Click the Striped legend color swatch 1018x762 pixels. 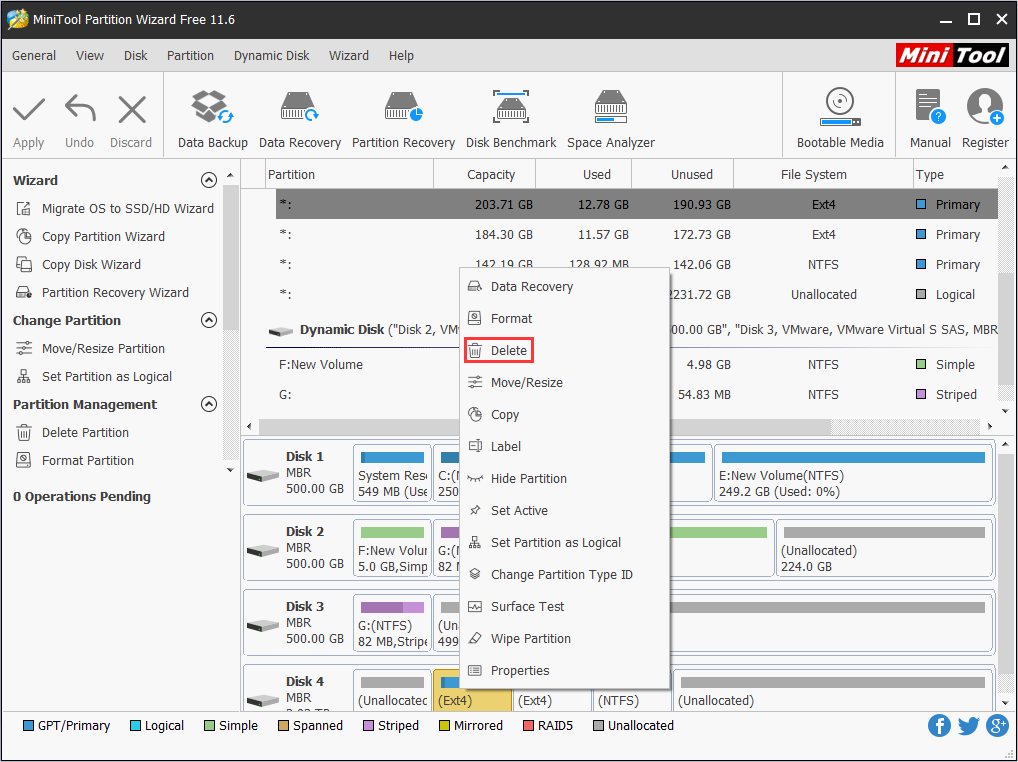coord(367,726)
